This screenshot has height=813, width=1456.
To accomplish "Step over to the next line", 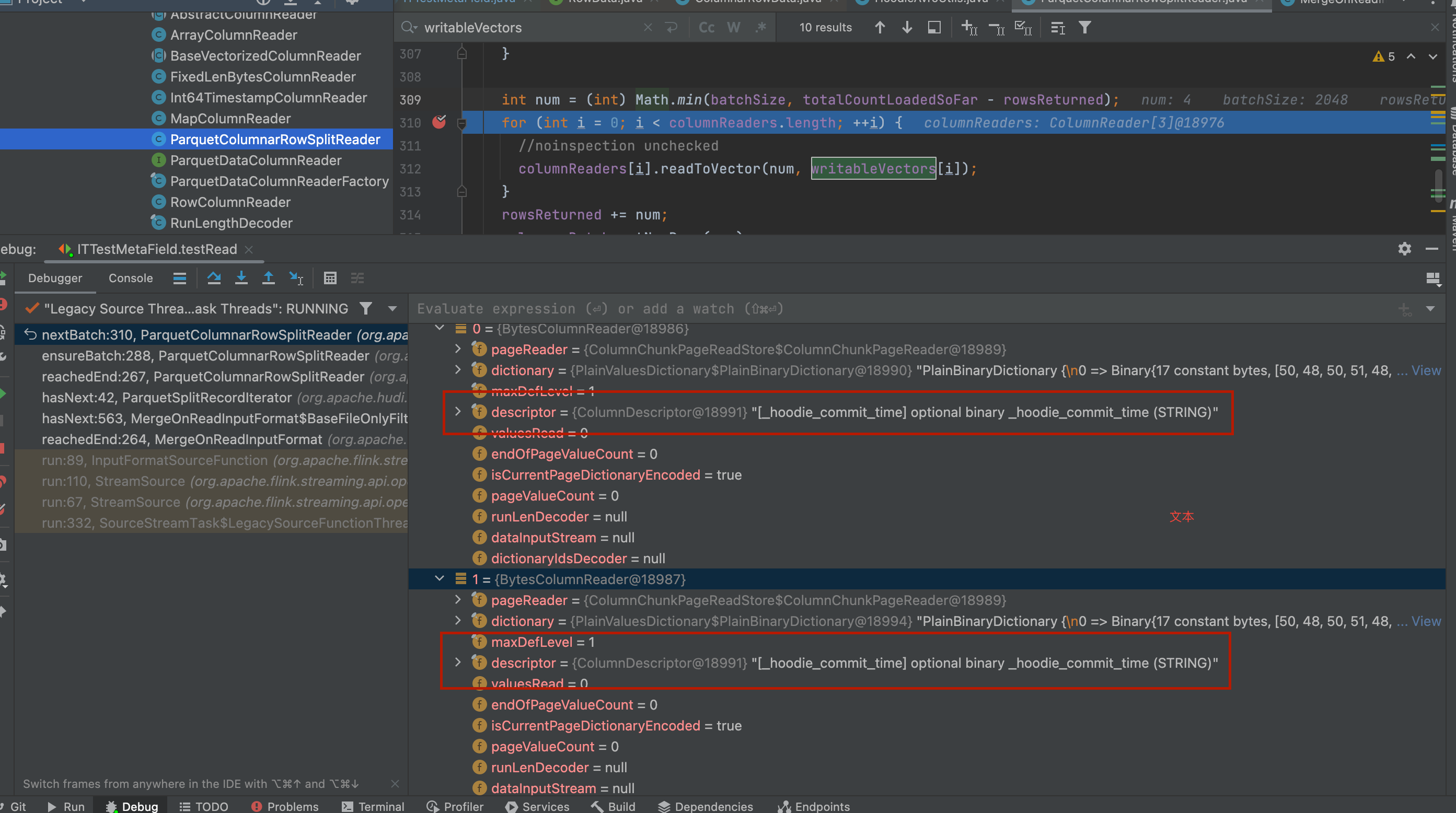I will coord(214,278).
